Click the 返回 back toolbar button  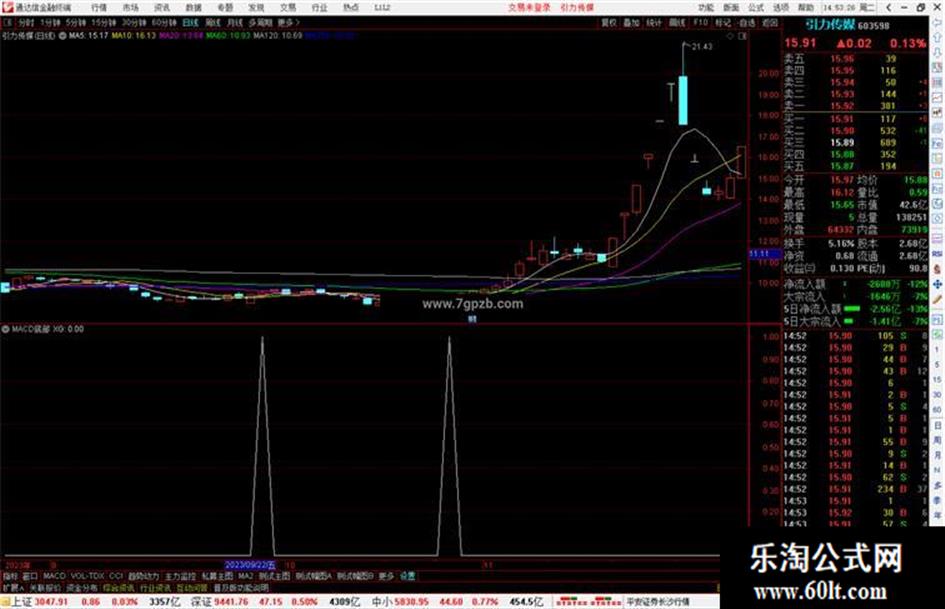pyautogui.click(x=770, y=22)
